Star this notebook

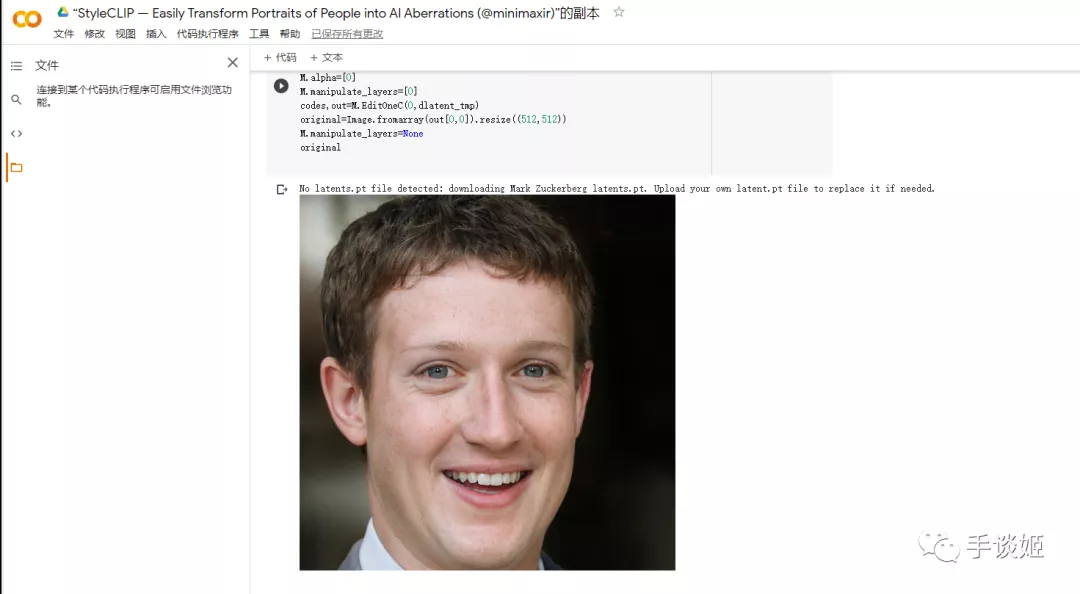619,12
